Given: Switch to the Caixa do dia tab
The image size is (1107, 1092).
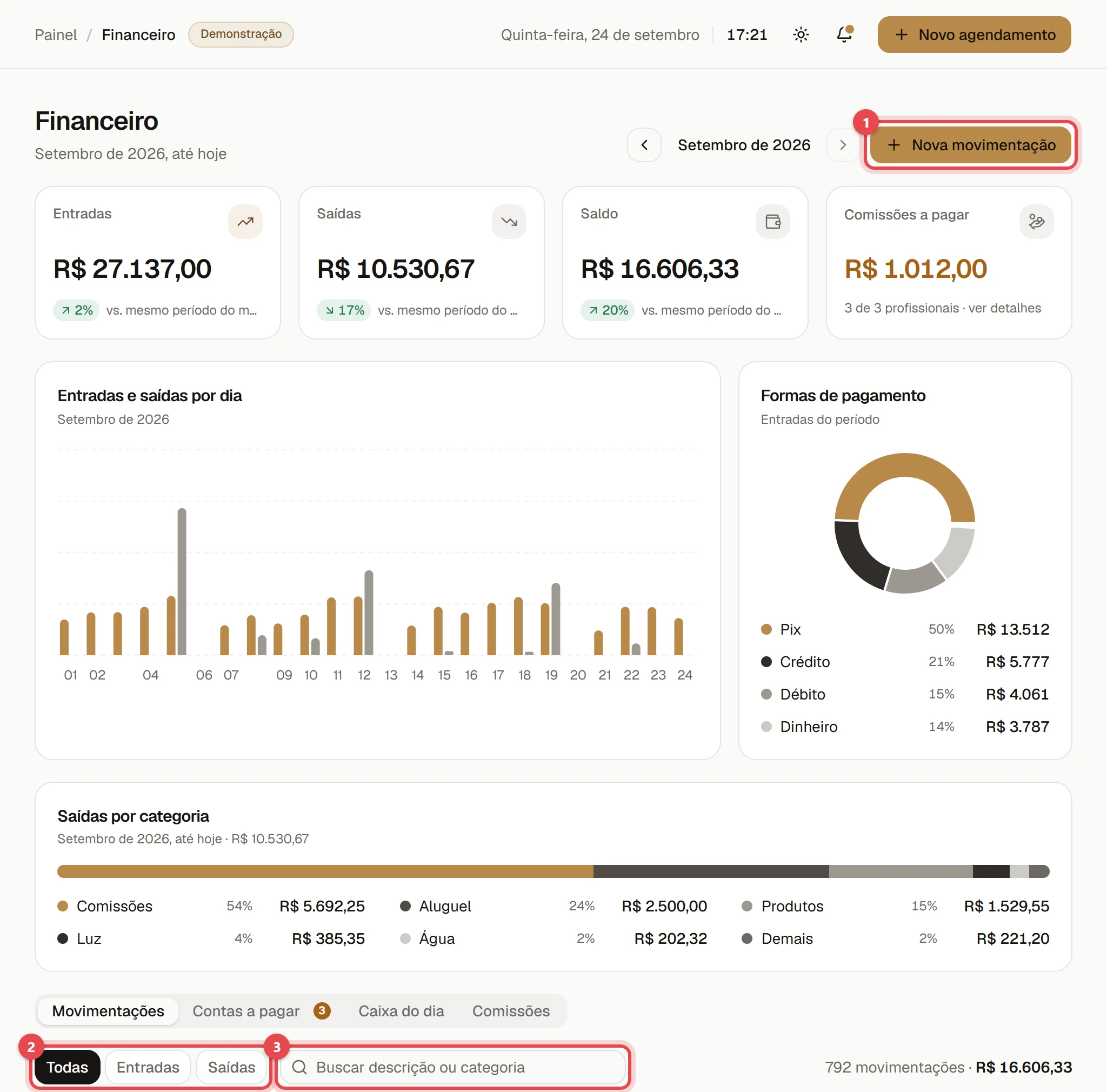Looking at the screenshot, I should point(401,1011).
